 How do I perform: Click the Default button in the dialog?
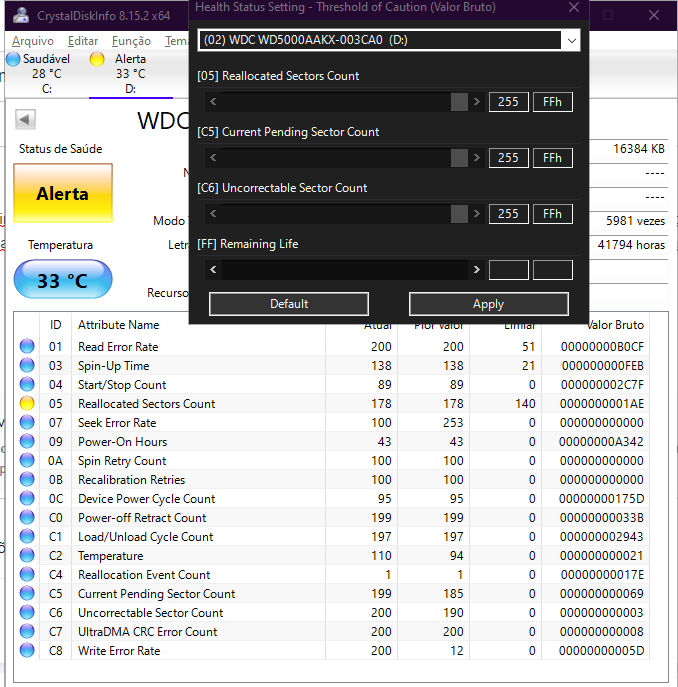289,304
